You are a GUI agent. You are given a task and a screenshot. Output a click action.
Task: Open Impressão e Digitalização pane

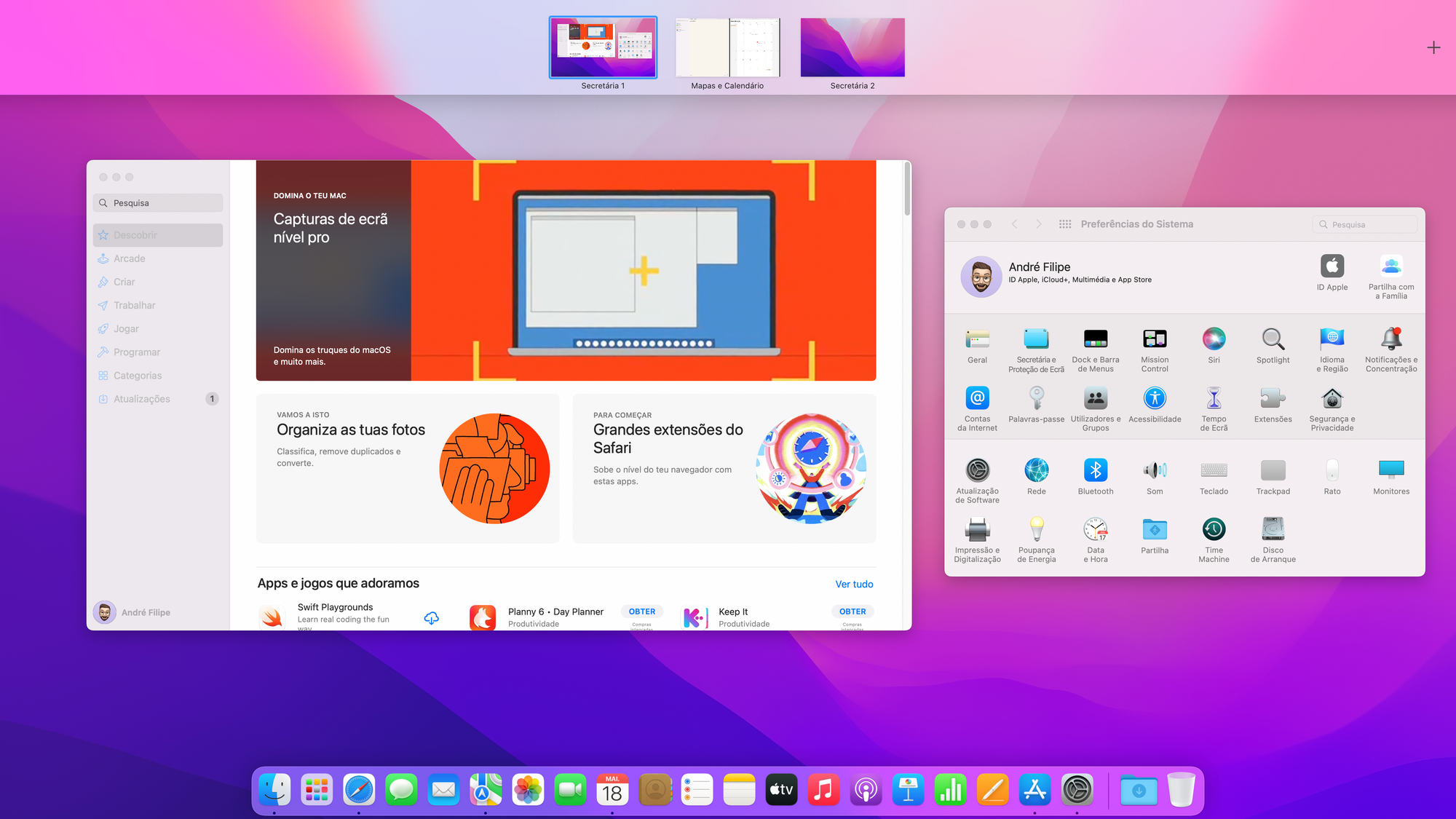click(x=977, y=540)
